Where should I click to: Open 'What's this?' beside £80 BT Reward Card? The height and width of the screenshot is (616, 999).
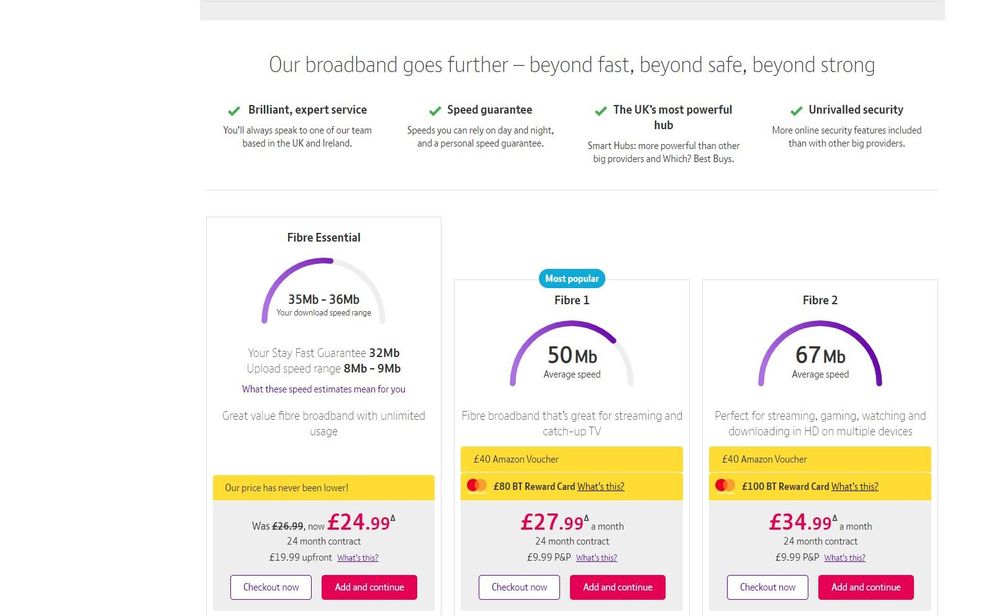pyautogui.click(x=600, y=487)
